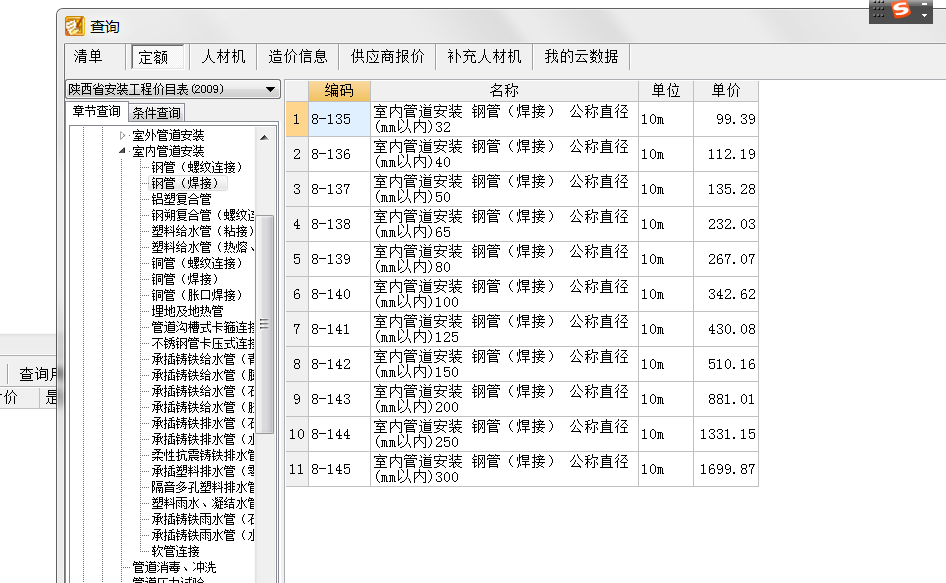This screenshot has height=583, width=946.
Task: Click name cell ending in 公称直径 80
Action: click(504, 259)
